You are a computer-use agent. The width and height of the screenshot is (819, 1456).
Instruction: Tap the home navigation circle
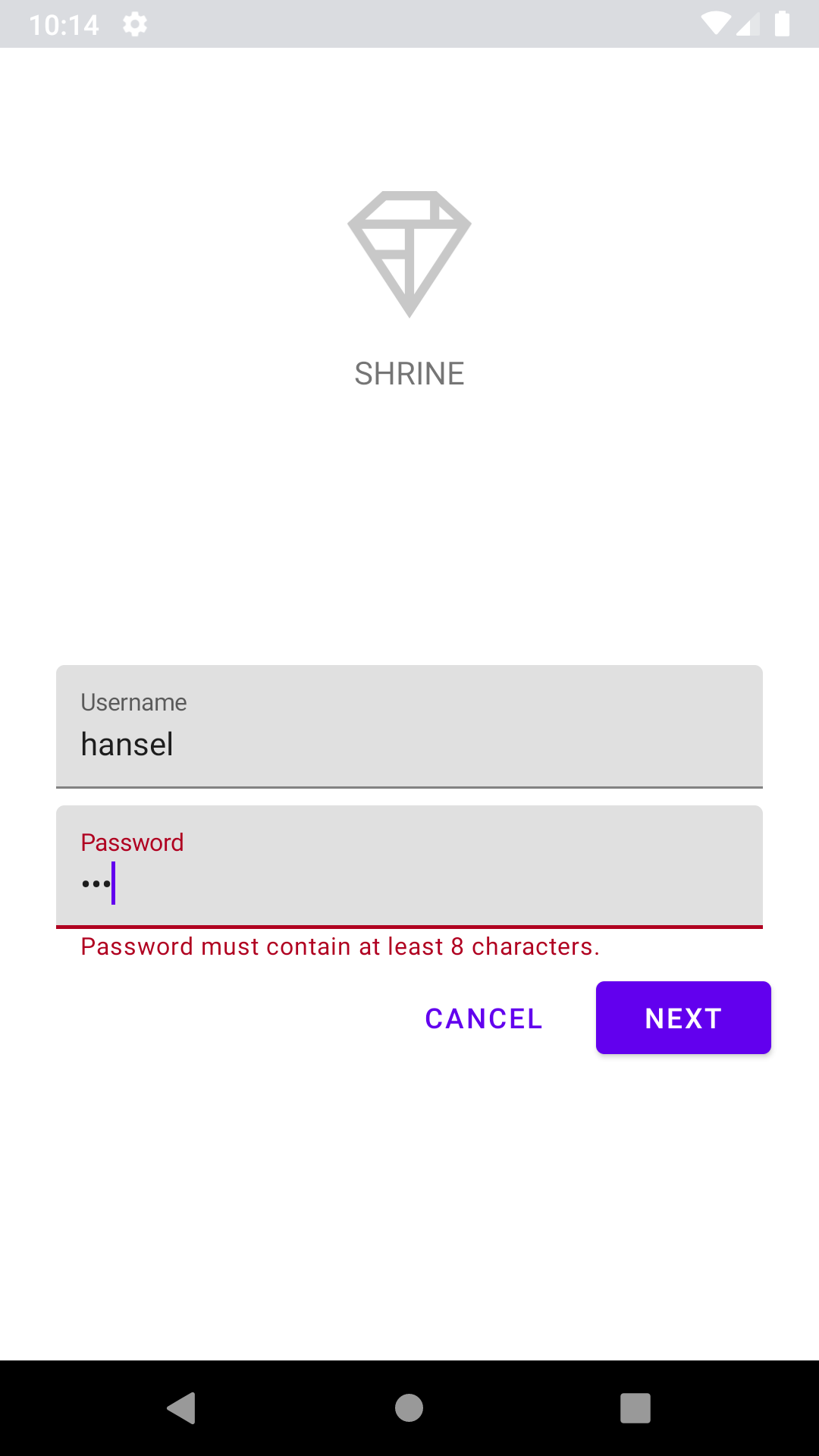tap(409, 1407)
